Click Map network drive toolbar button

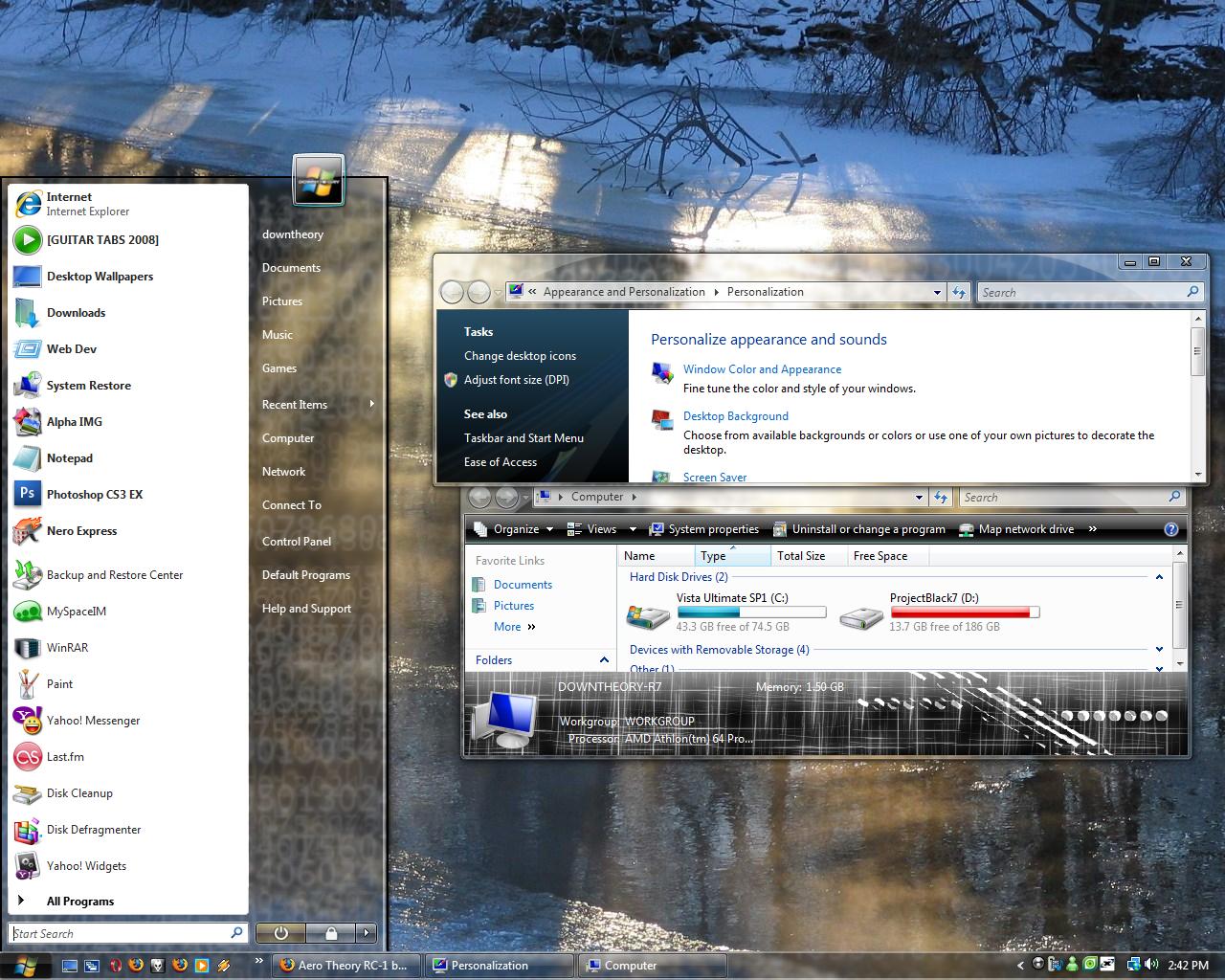(1016, 529)
